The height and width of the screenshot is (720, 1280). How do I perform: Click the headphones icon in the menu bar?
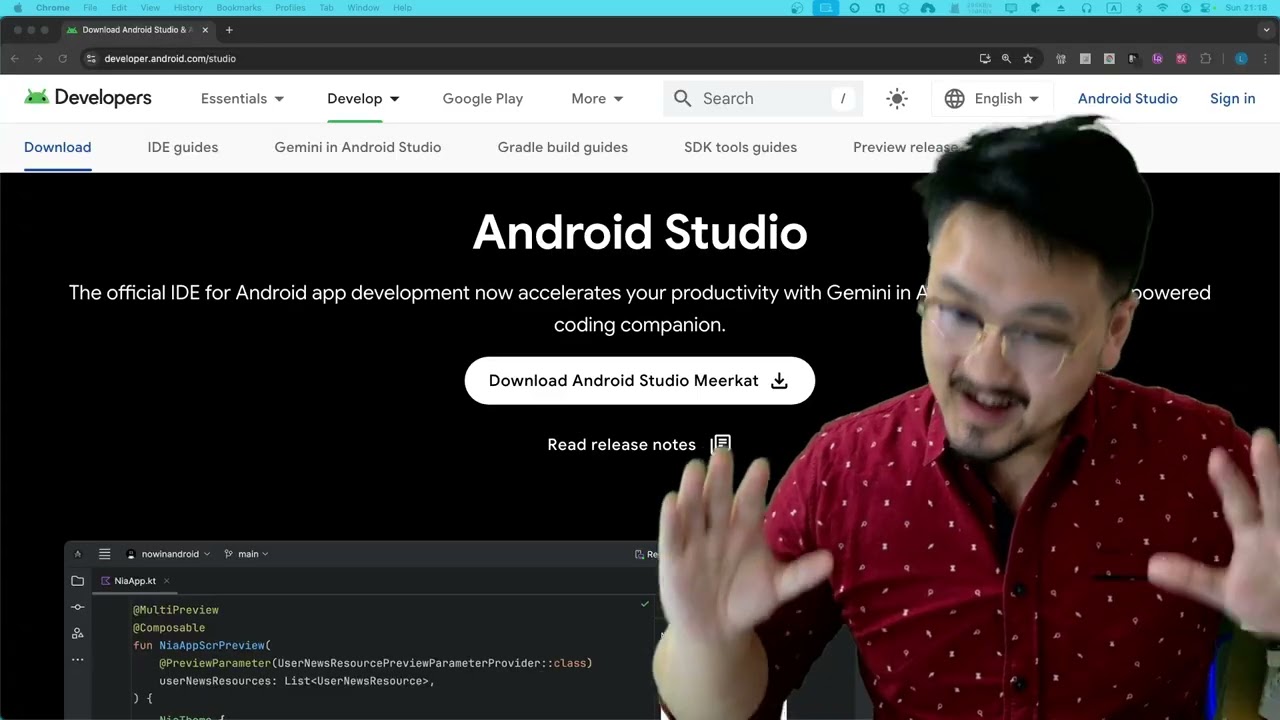pos(1087,8)
